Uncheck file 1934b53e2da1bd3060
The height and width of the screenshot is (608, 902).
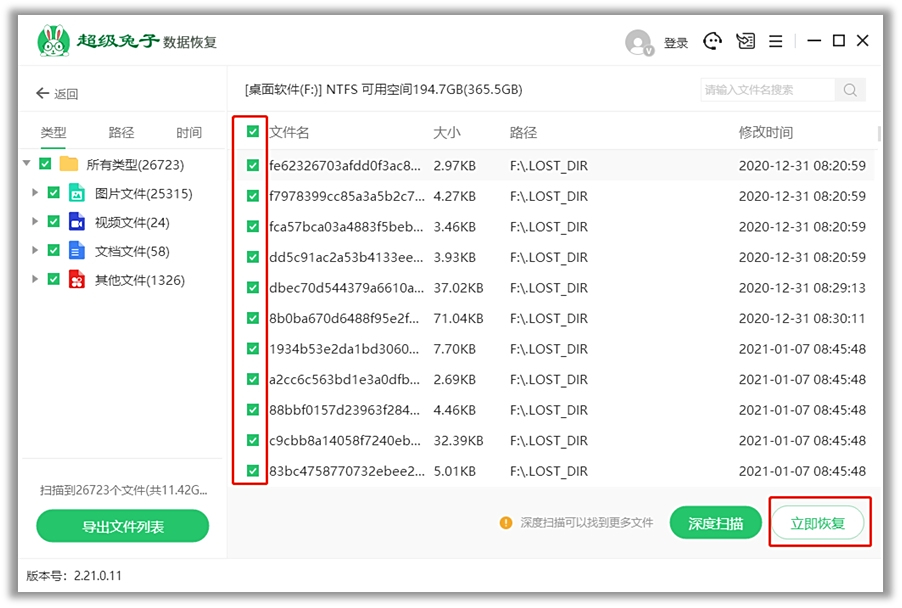[x=253, y=349]
